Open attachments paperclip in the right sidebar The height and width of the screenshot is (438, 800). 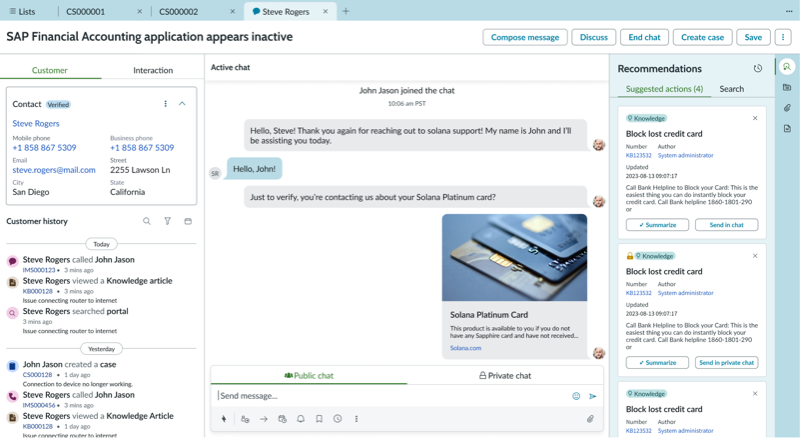[x=787, y=108]
